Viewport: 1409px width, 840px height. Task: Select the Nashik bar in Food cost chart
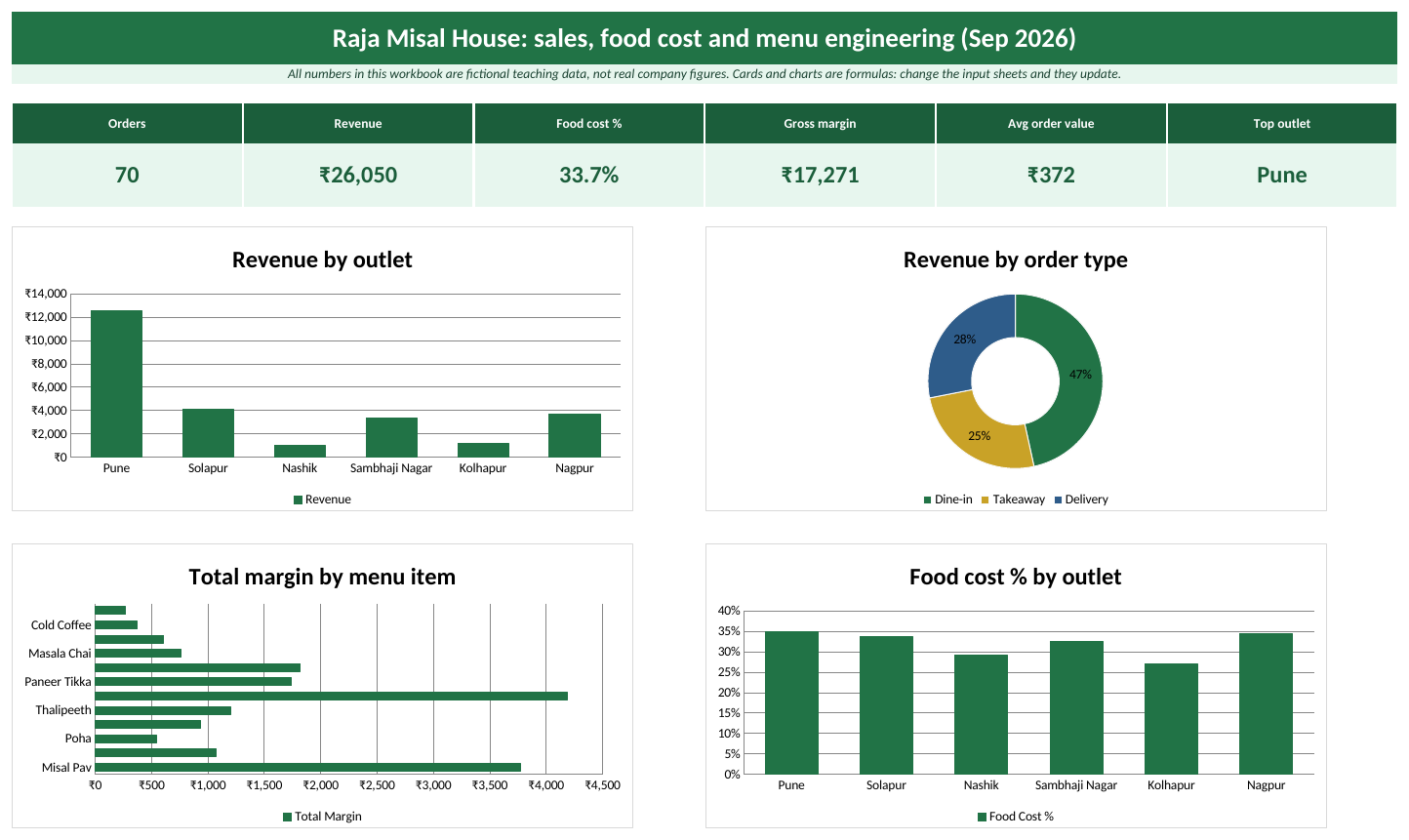pyautogui.click(x=981, y=714)
